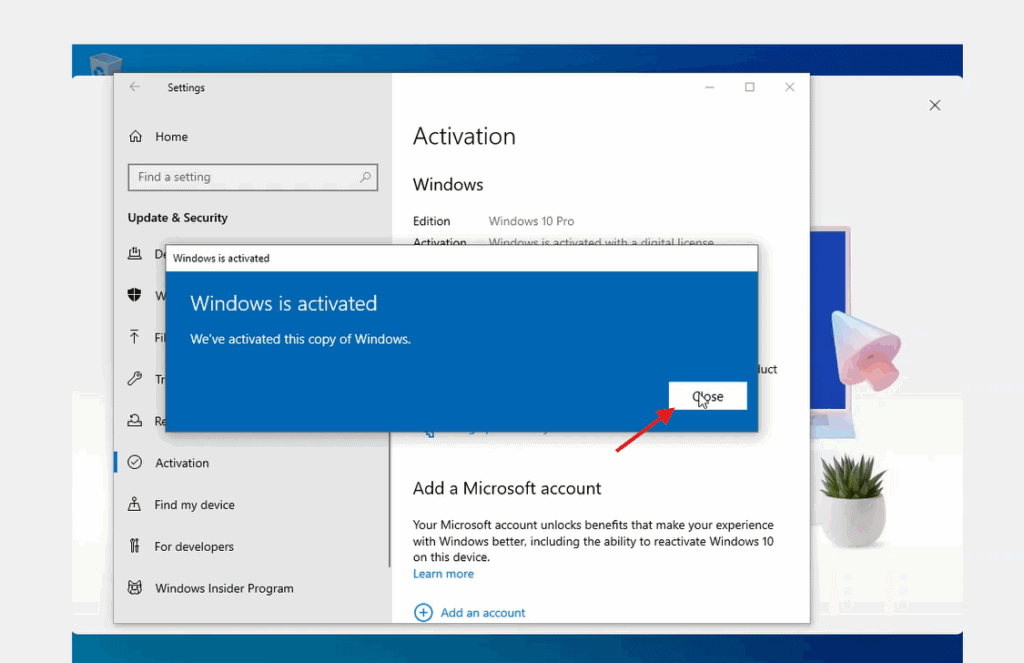The image size is (1024, 663).
Task: Click the Find a setting search box
Action: pos(245,177)
